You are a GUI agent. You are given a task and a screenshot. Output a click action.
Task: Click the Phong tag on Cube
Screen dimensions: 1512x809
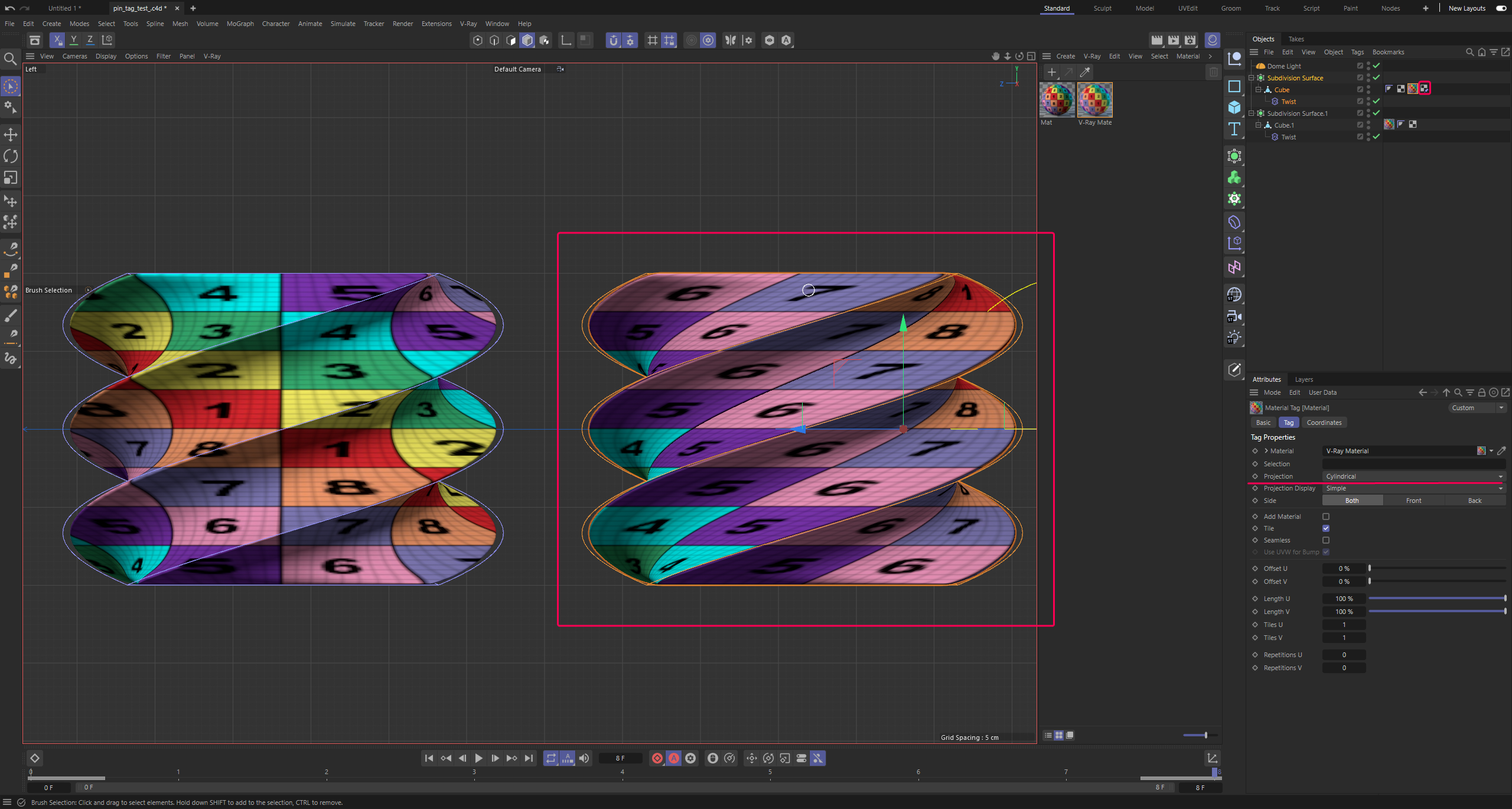coord(1389,89)
